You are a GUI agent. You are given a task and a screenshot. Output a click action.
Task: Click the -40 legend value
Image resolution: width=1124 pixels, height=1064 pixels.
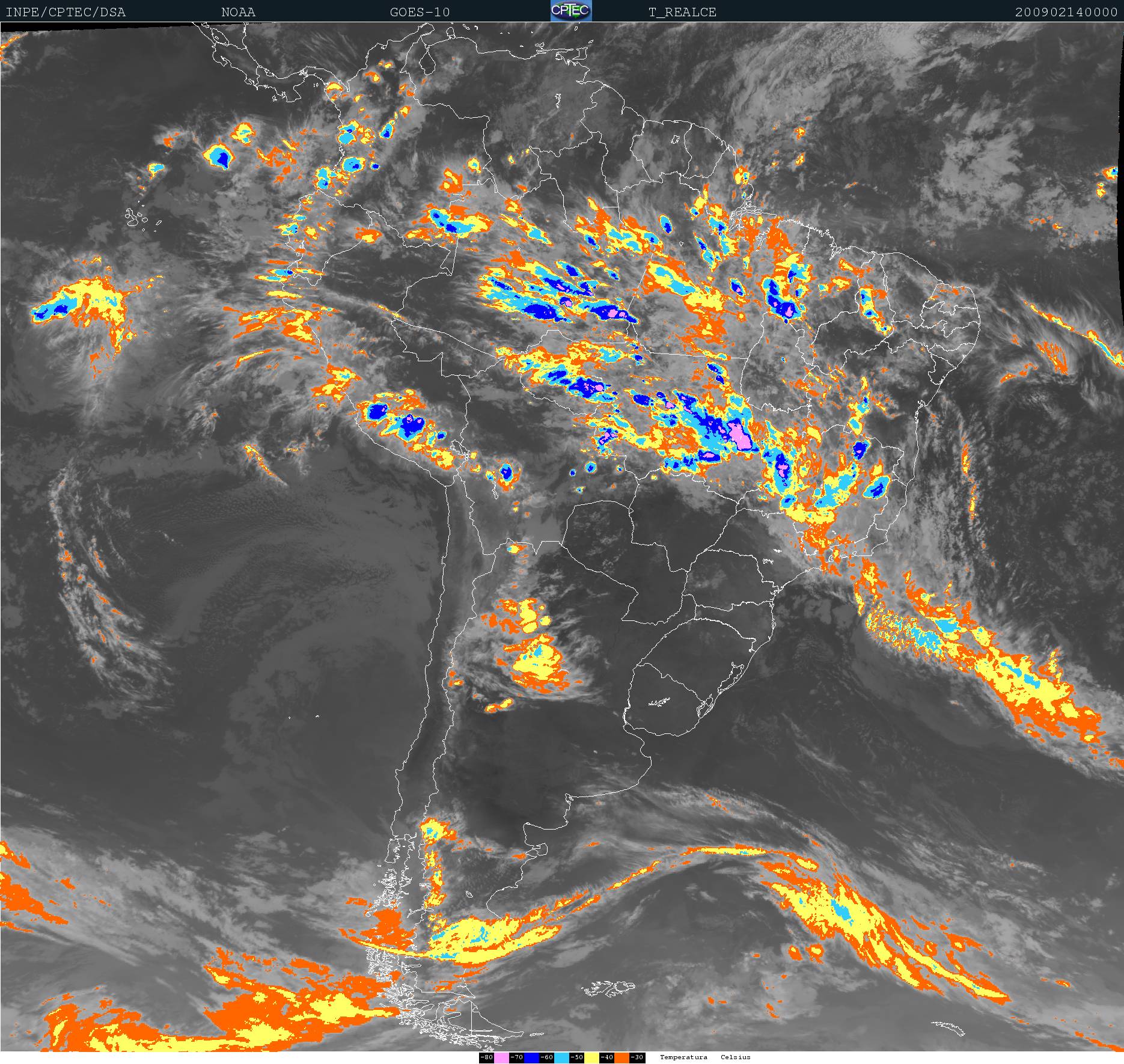click(606, 1057)
